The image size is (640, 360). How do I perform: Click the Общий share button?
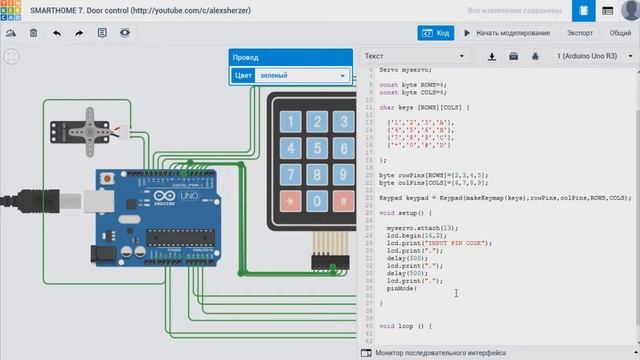point(620,33)
